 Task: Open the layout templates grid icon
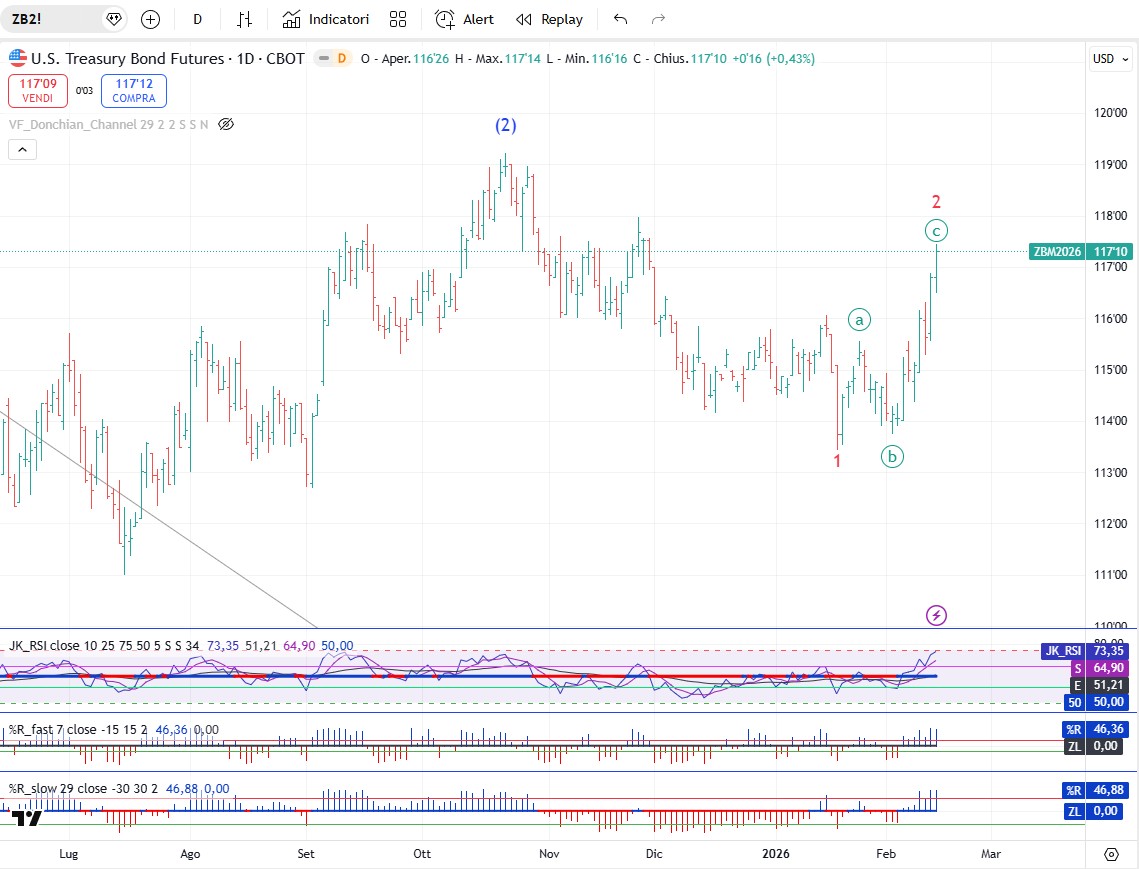point(398,19)
